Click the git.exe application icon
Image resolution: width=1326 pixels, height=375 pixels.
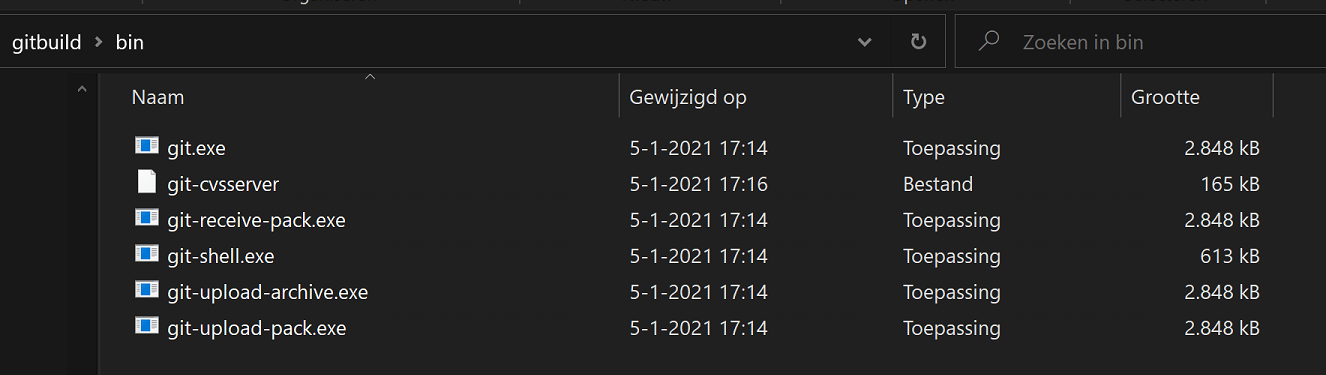[x=147, y=146]
